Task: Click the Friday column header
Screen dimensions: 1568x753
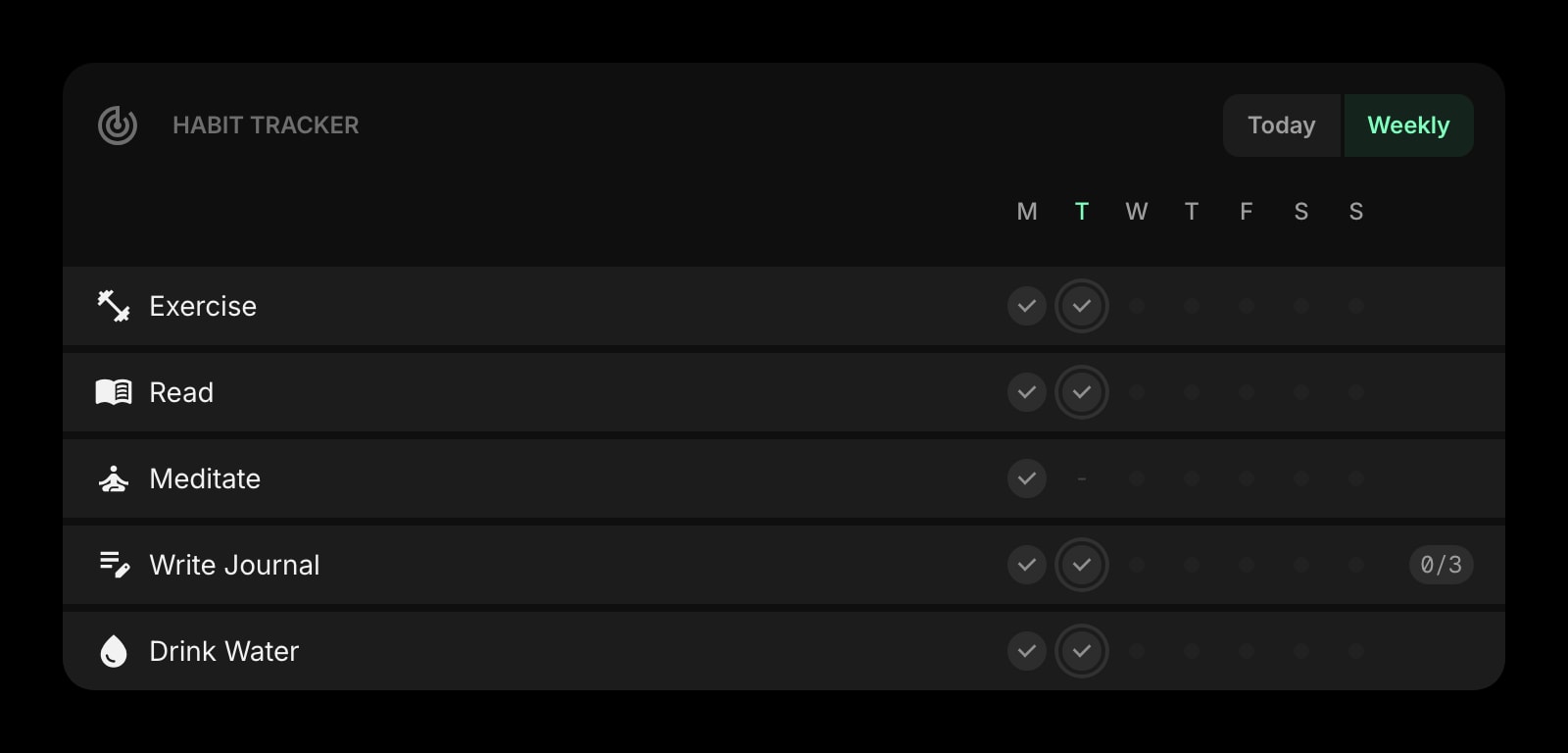Action: [x=1247, y=212]
